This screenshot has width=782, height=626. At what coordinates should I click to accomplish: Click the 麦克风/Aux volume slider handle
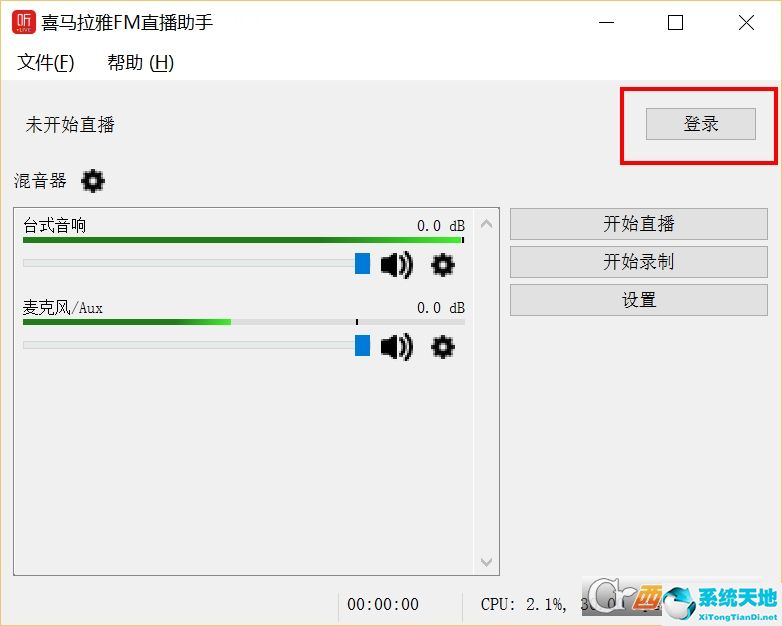point(363,346)
